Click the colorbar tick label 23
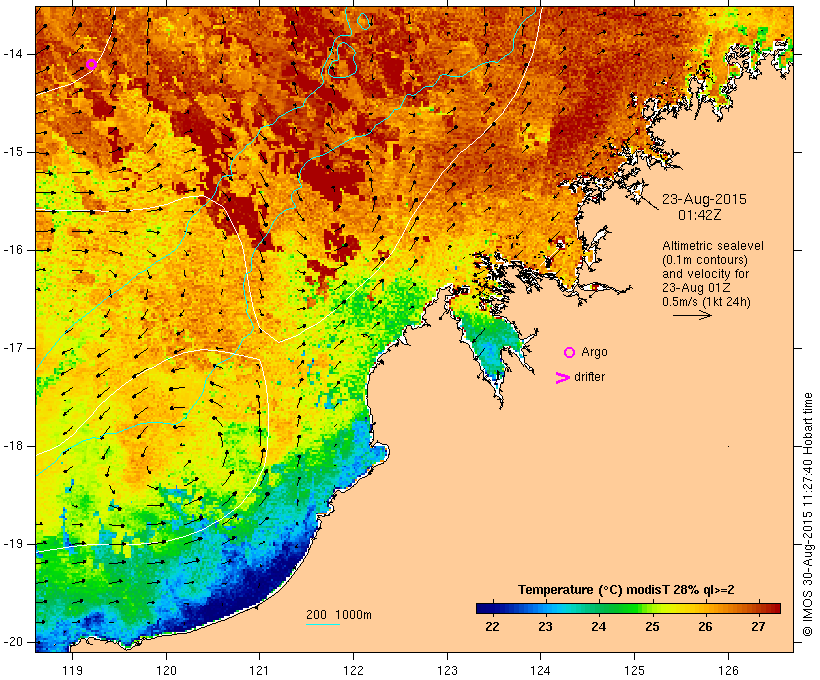 click(x=545, y=627)
